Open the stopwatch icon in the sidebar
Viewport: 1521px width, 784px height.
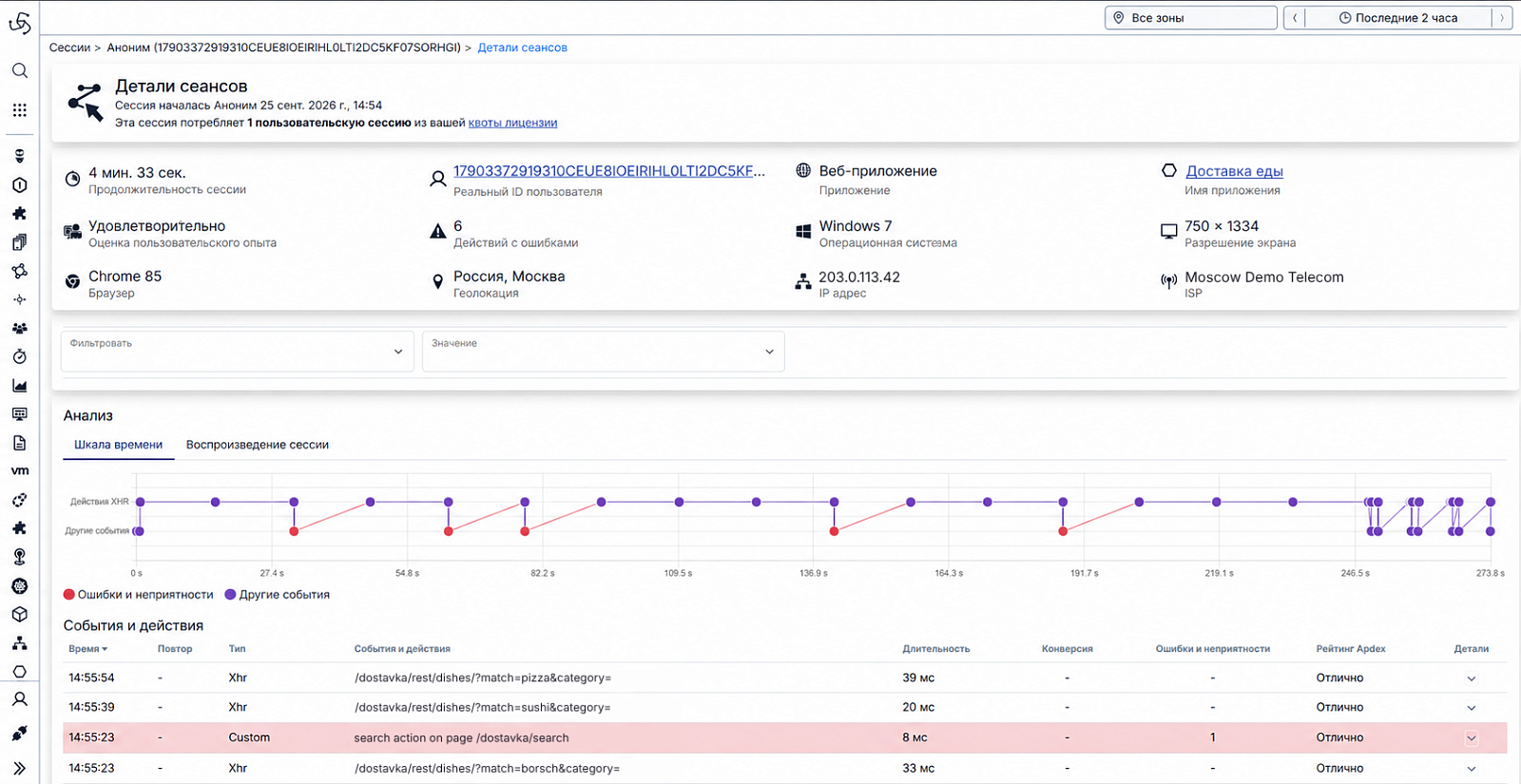pos(19,356)
